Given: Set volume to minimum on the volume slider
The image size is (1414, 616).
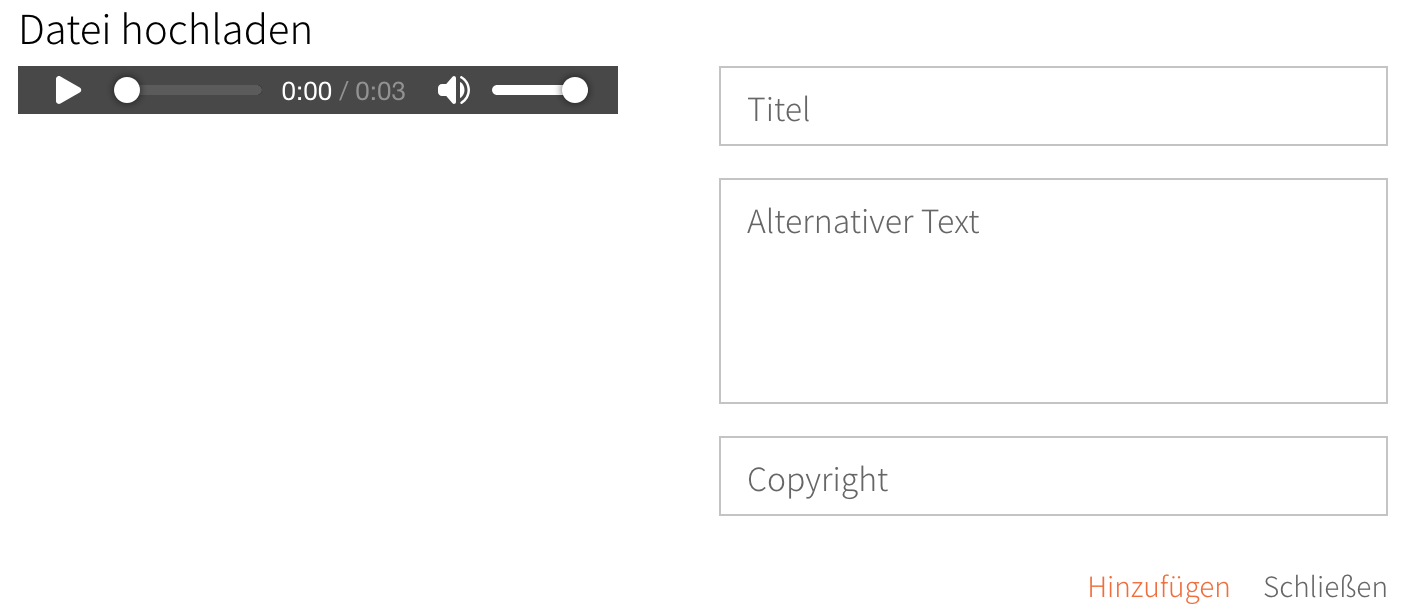Looking at the screenshot, I should [495, 90].
